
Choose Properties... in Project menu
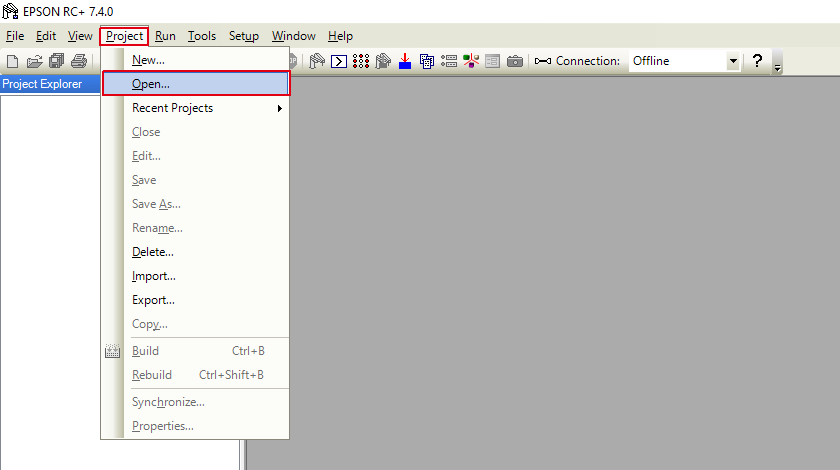point(196,426)
